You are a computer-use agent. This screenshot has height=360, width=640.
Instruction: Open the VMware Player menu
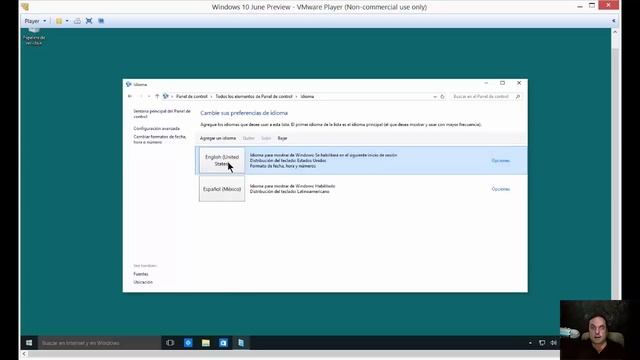35,21
